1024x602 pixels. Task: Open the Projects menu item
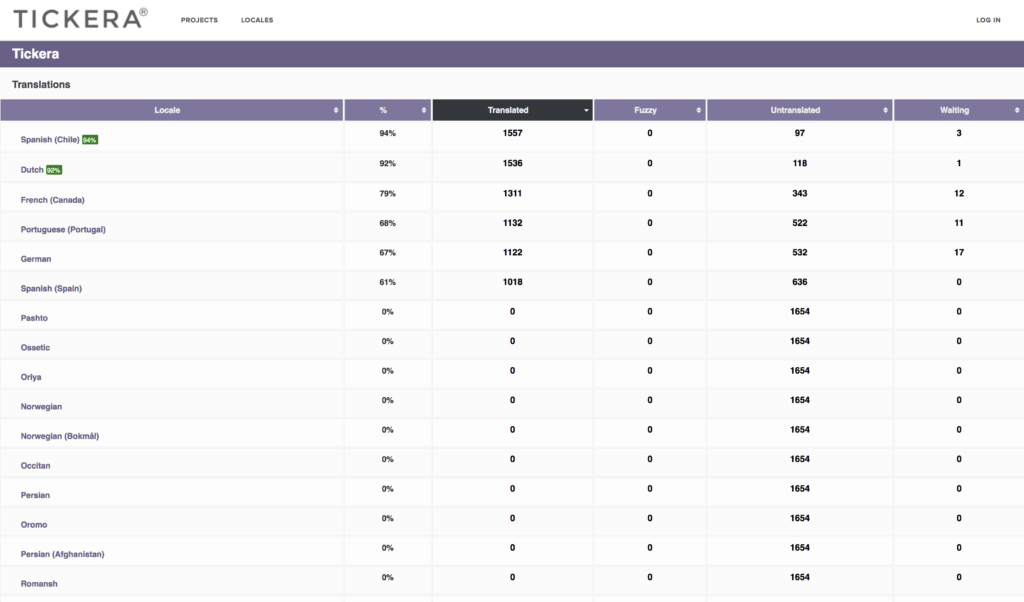199,20
